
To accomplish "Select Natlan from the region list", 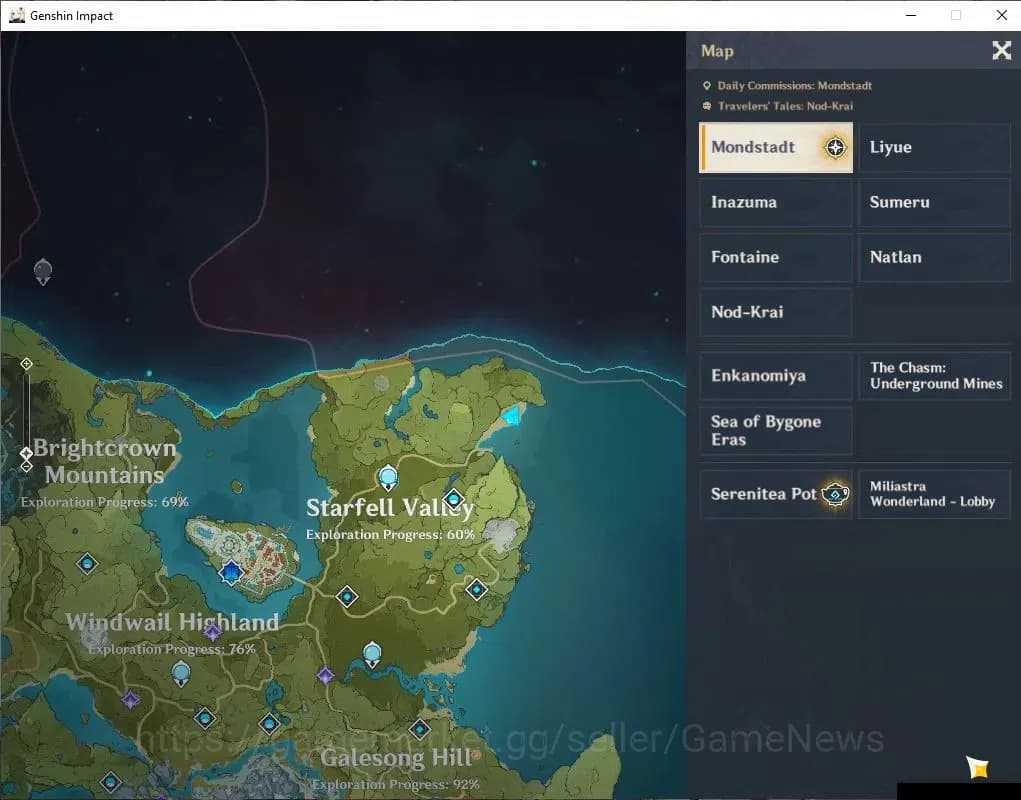I will point(934,257).
